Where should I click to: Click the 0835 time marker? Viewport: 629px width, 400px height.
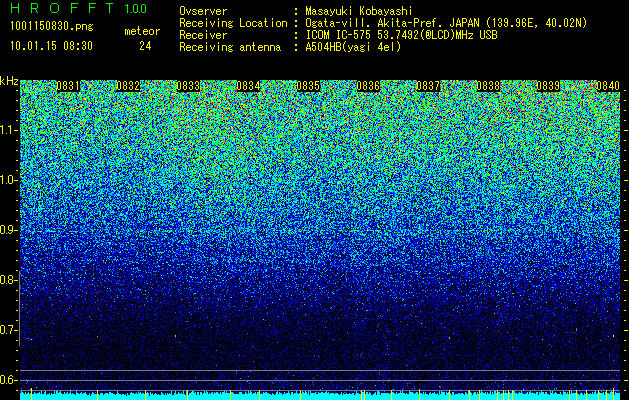pos(308,86)
